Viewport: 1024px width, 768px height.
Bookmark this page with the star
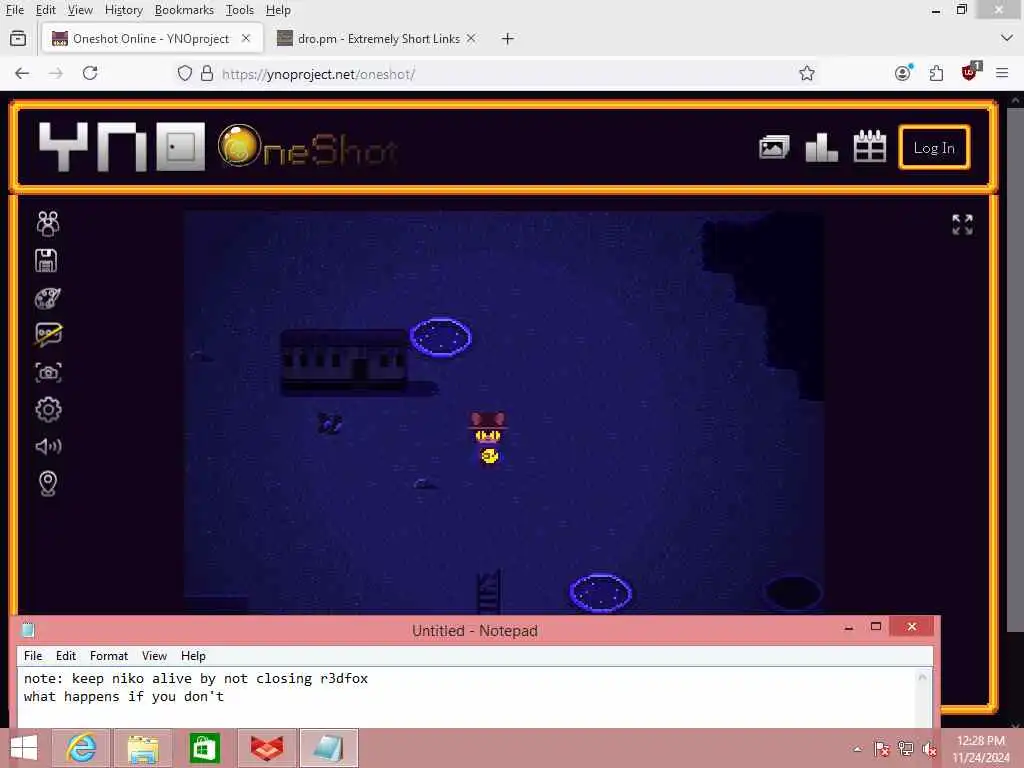coord(807,73)
